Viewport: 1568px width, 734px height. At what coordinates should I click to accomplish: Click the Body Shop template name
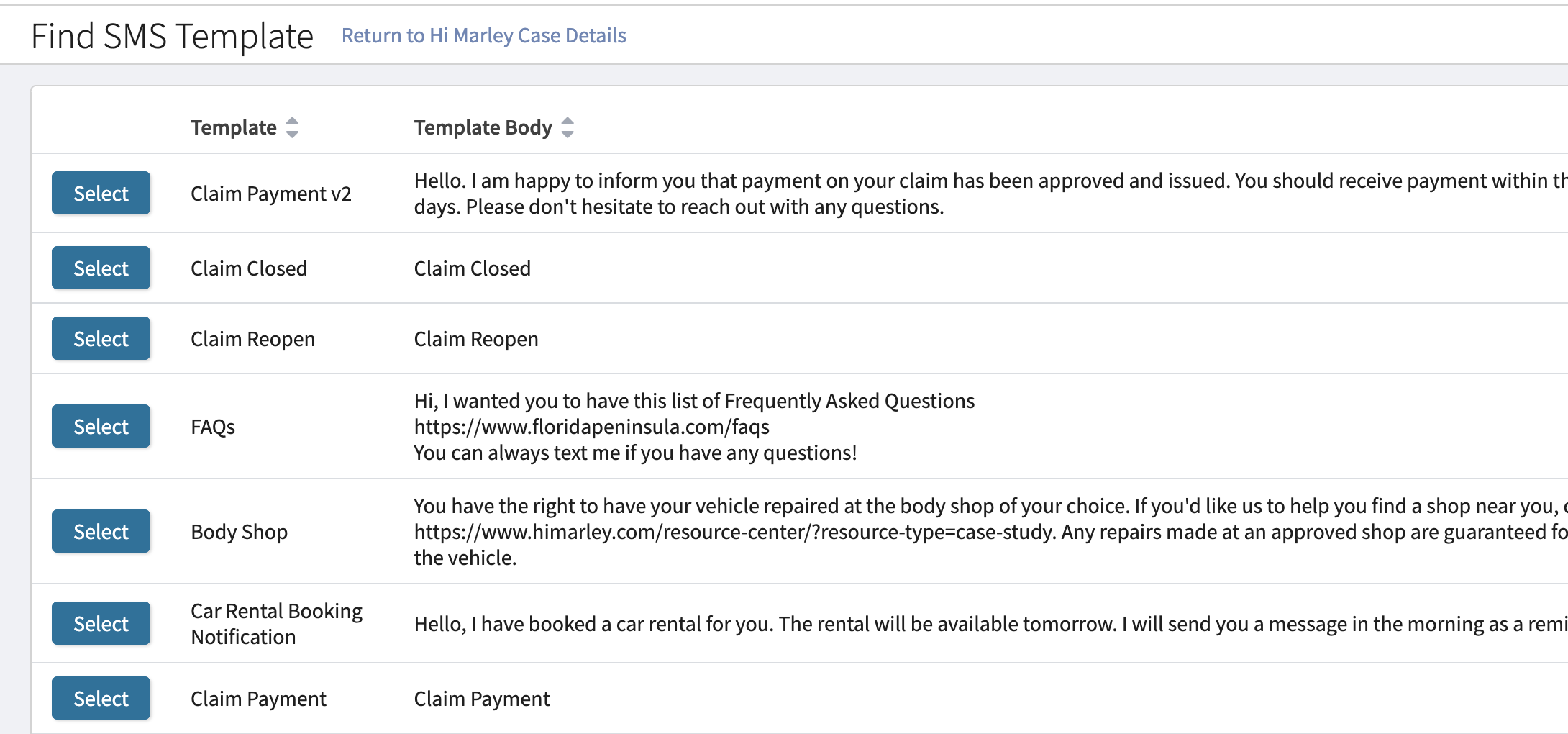click(239, 531)
